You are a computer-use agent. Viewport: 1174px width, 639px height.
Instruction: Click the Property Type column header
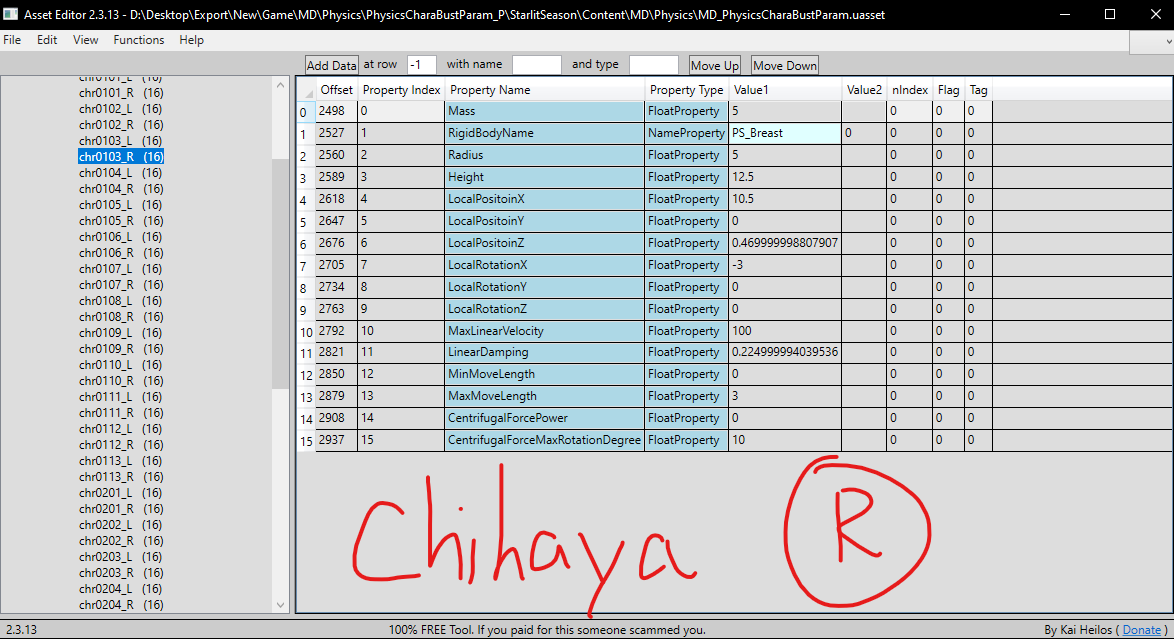pyautogui.click(x=686, y=90)
